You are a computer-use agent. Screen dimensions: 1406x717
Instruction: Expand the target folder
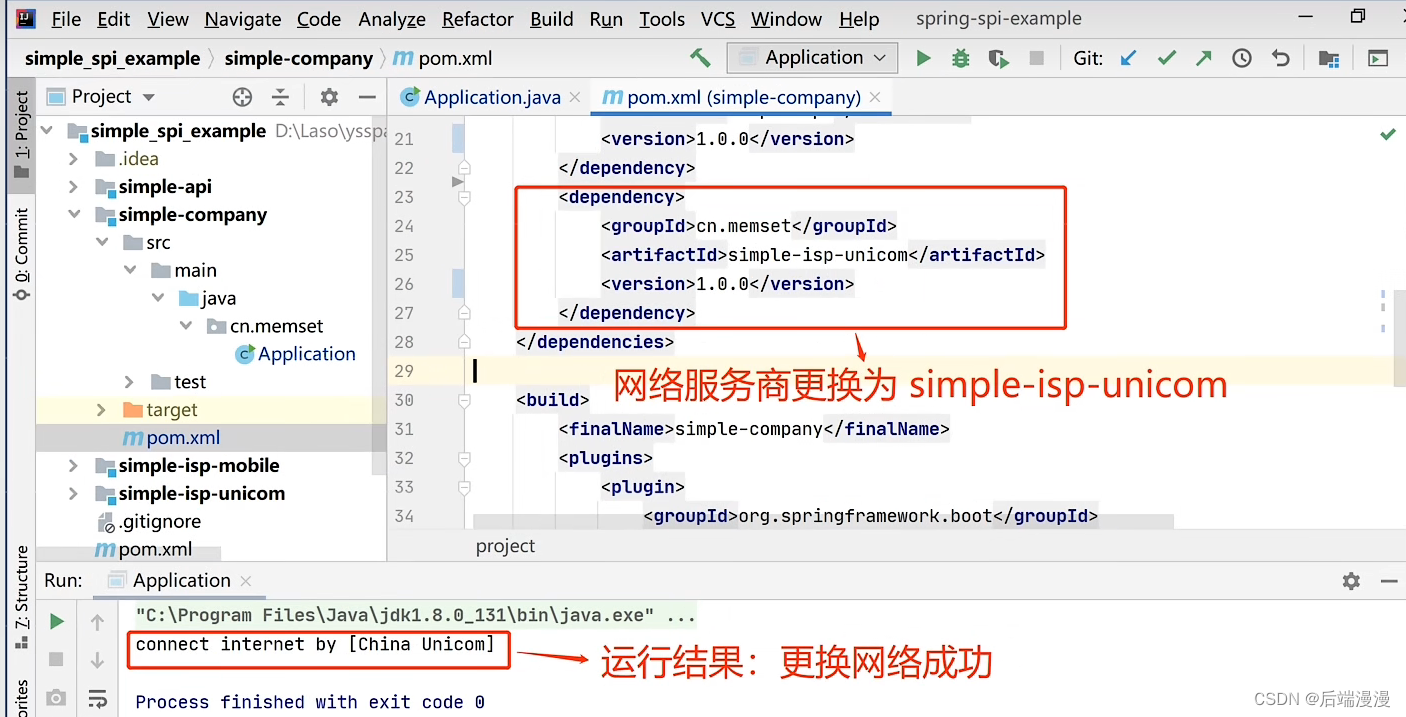tap(101, 410)
